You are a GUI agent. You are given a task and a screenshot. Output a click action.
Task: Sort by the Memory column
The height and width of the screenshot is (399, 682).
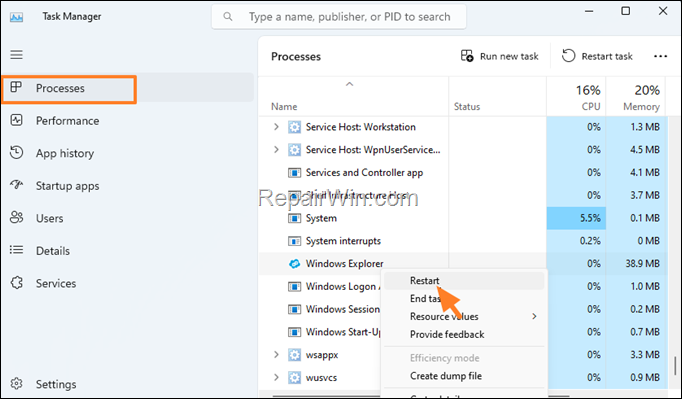point(636,97)
